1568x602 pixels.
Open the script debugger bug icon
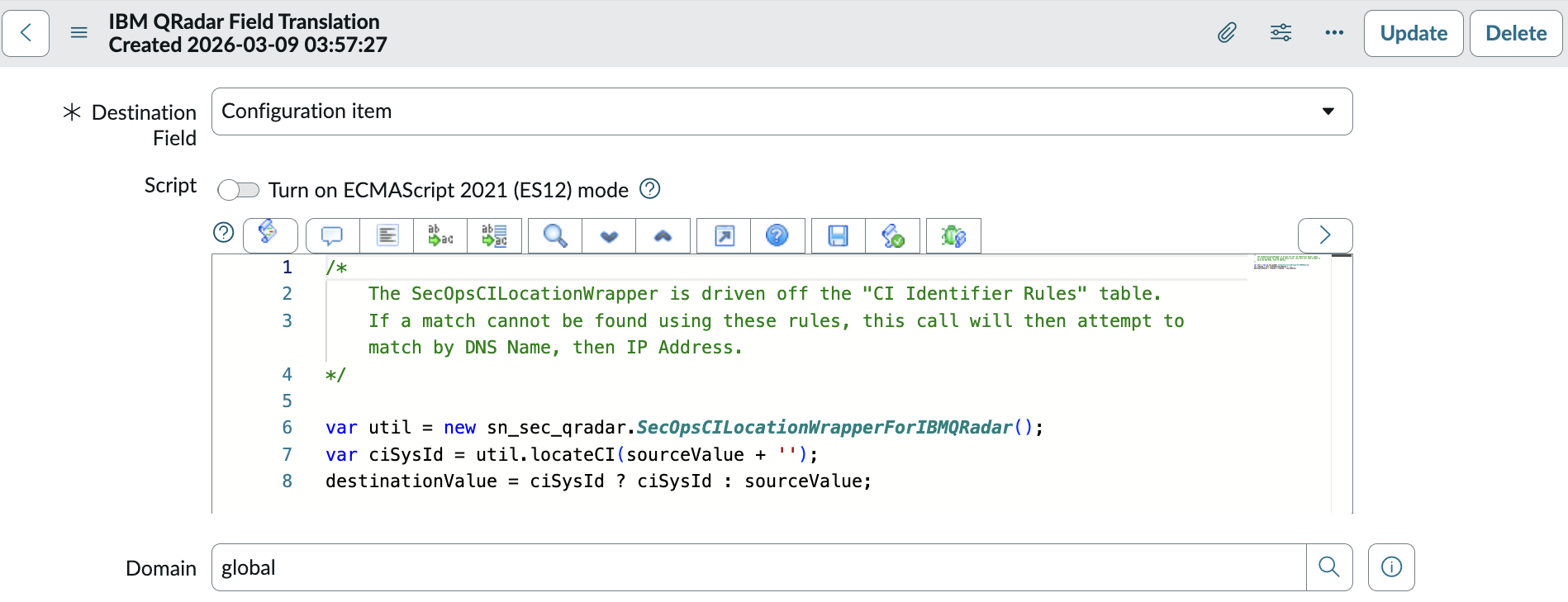point(953,236)
